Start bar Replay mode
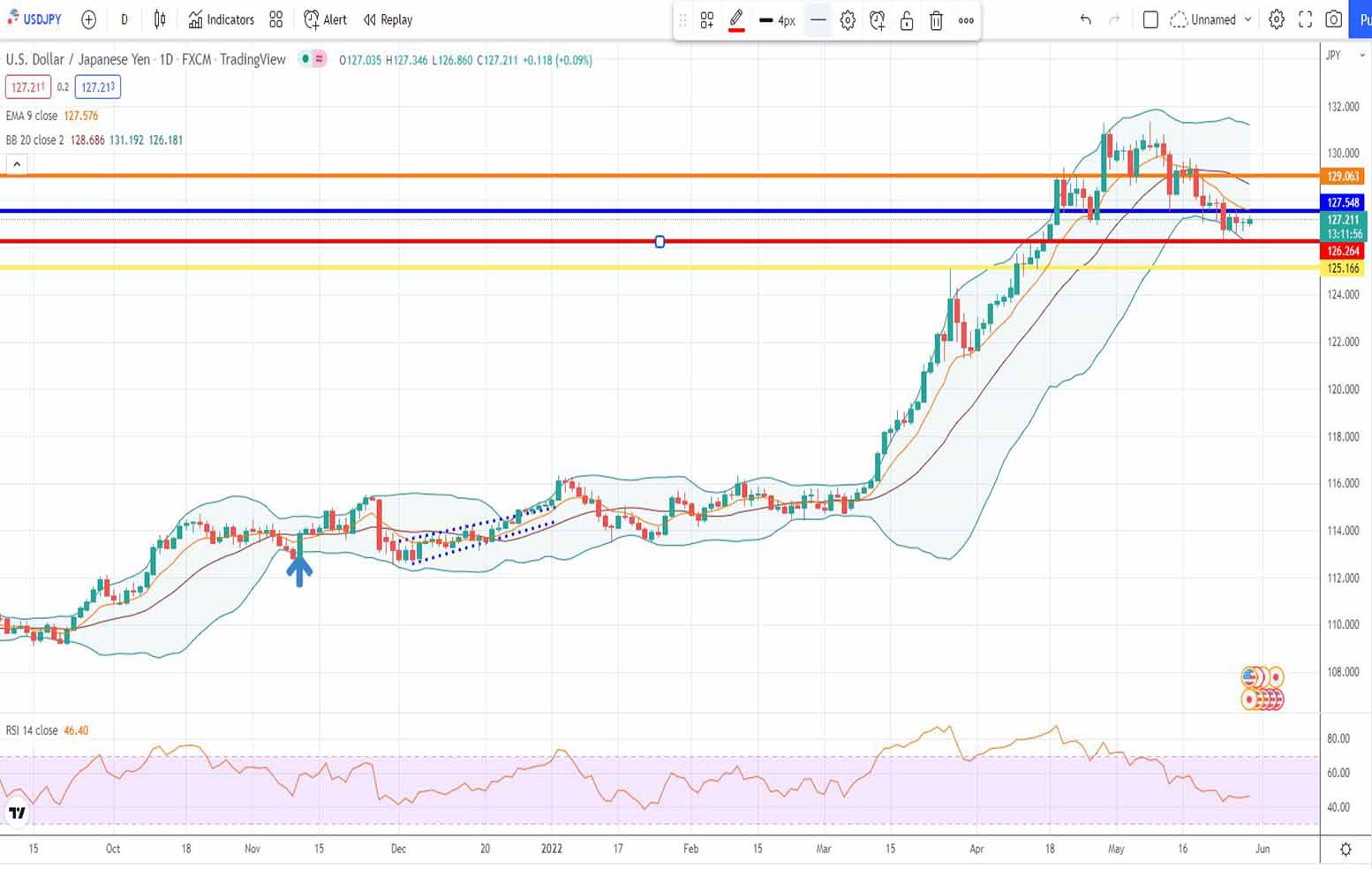Viewport: 1372px width, 869px height. click(x=388, y=19)
